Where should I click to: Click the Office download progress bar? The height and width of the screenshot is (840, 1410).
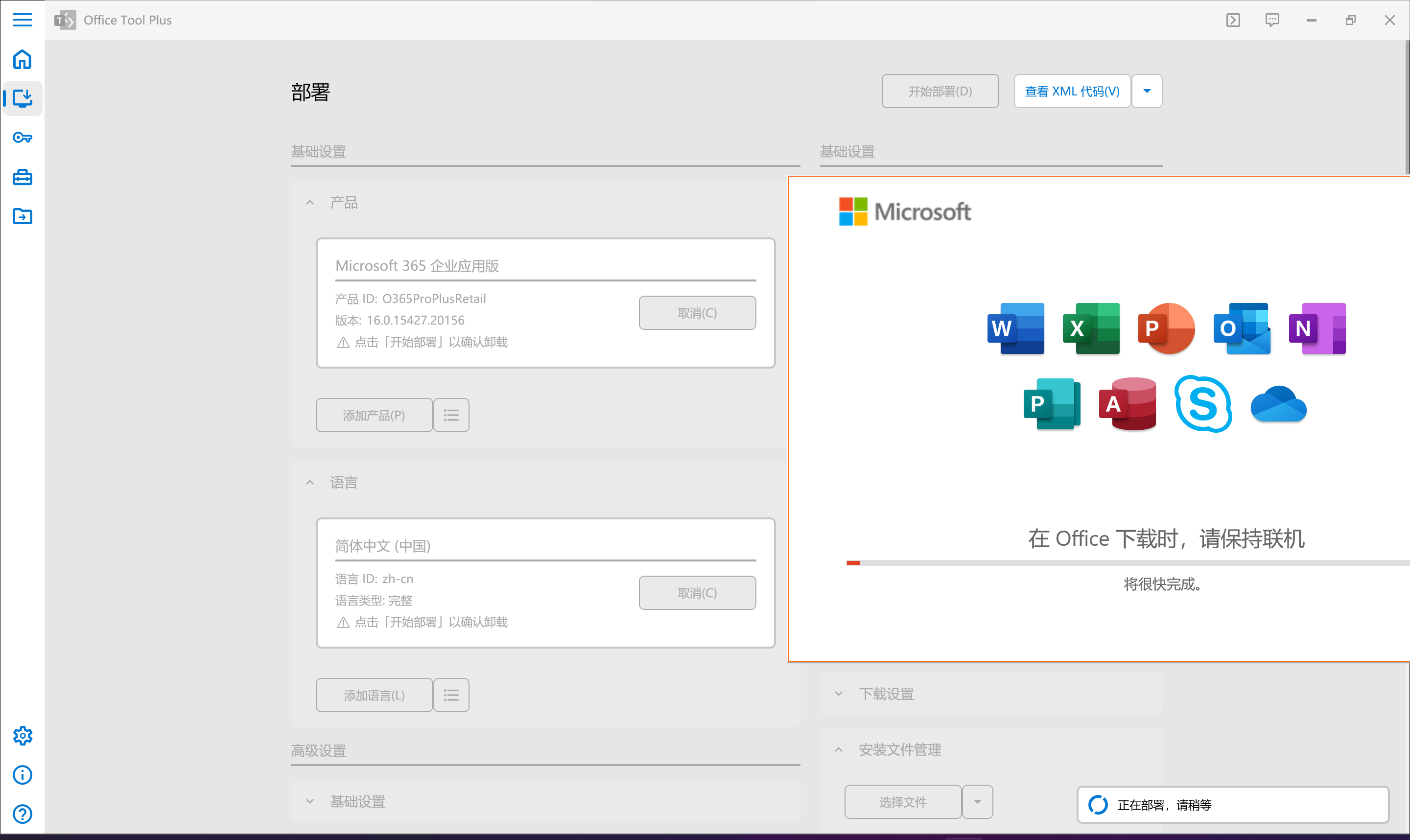pyautogui.click(x=1128, y=562)
